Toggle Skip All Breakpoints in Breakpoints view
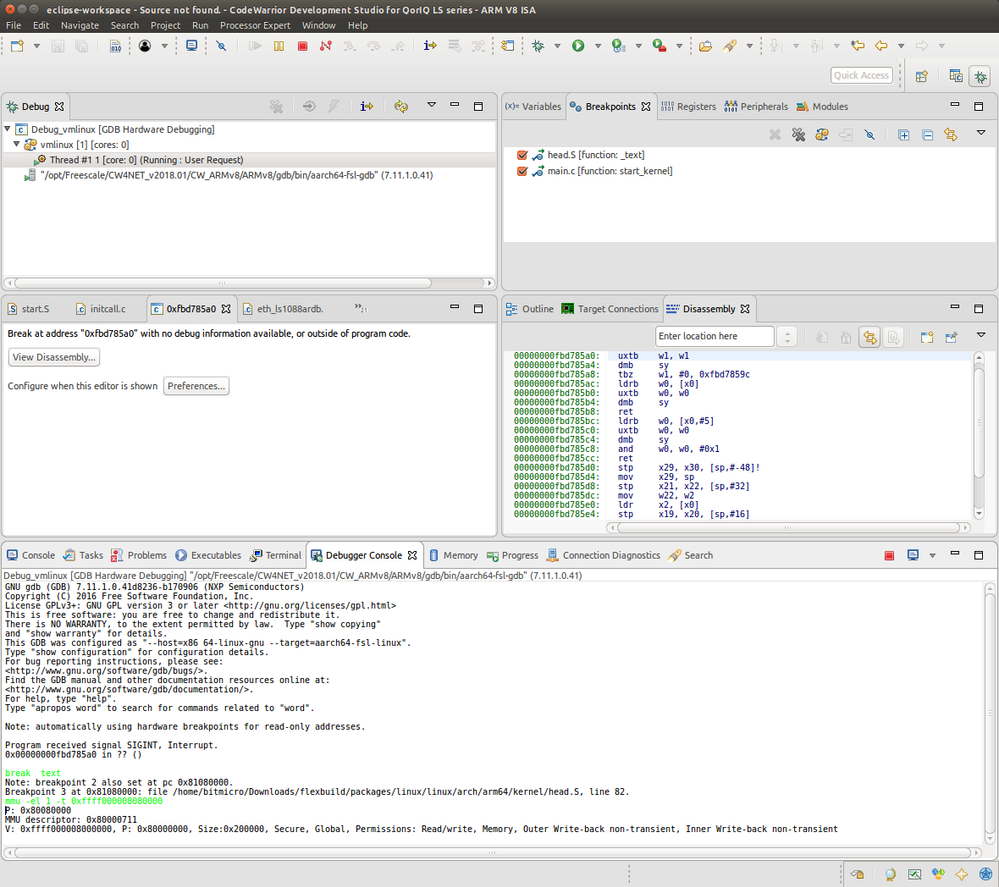 click(x=870, y=134)
